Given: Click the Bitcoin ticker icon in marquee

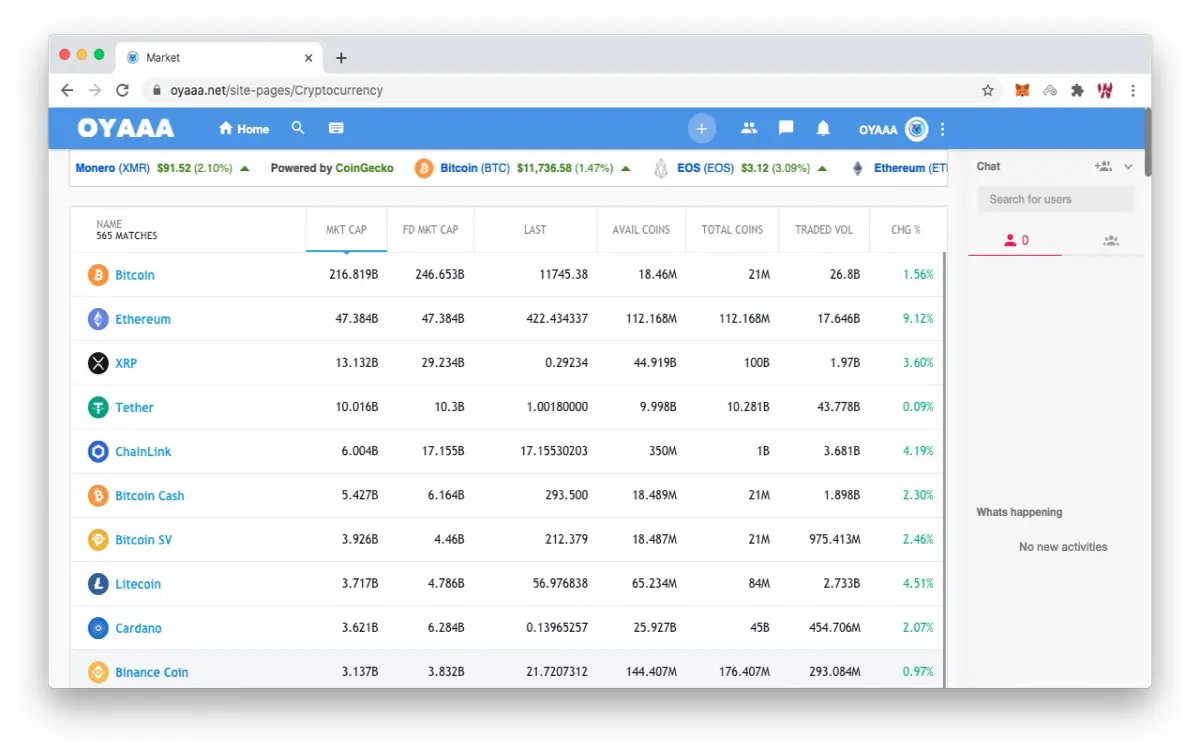Looking at the screenshot, I should click(423, 168).
